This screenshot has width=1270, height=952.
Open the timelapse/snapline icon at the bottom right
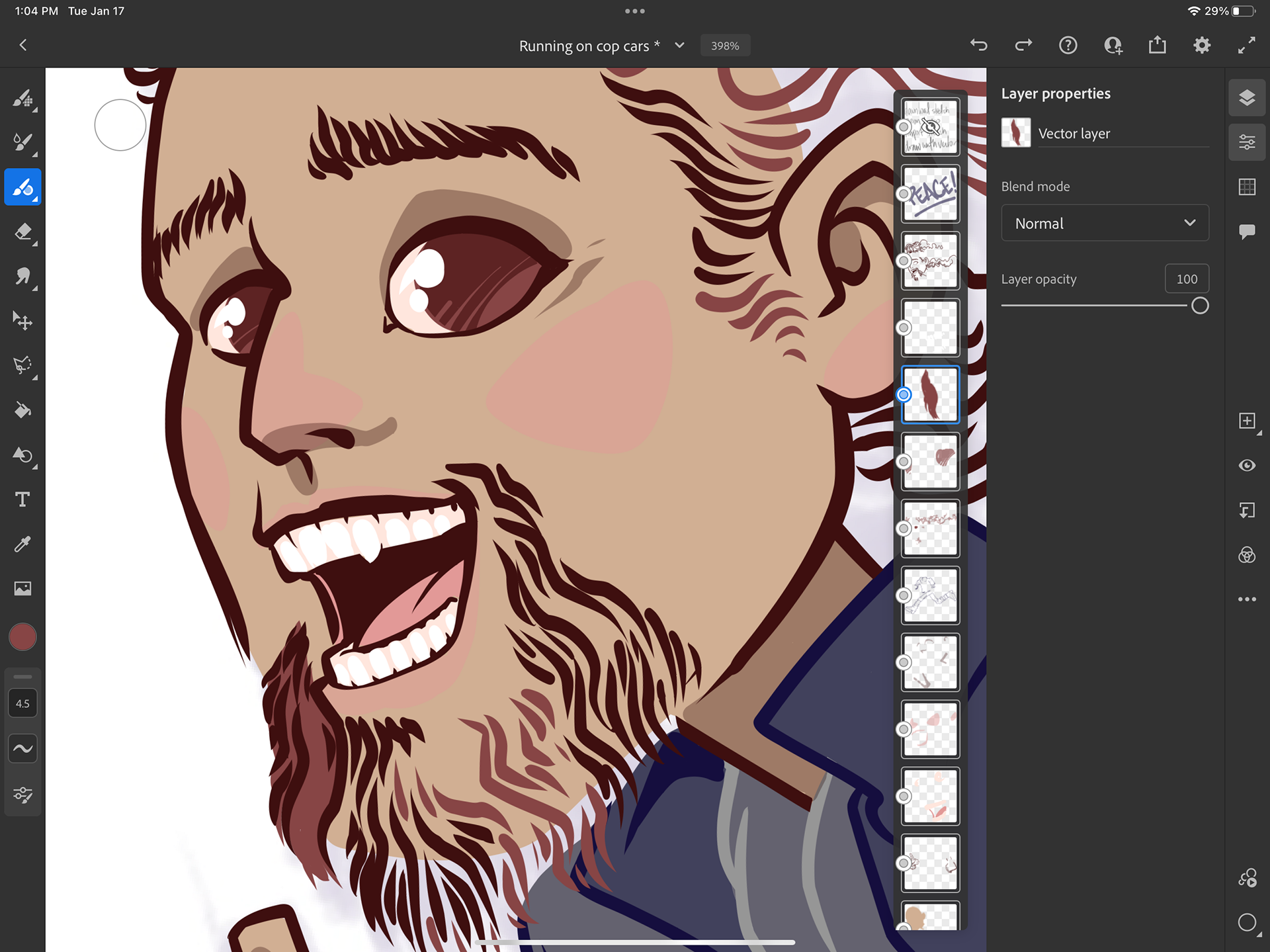point(1247,878)
